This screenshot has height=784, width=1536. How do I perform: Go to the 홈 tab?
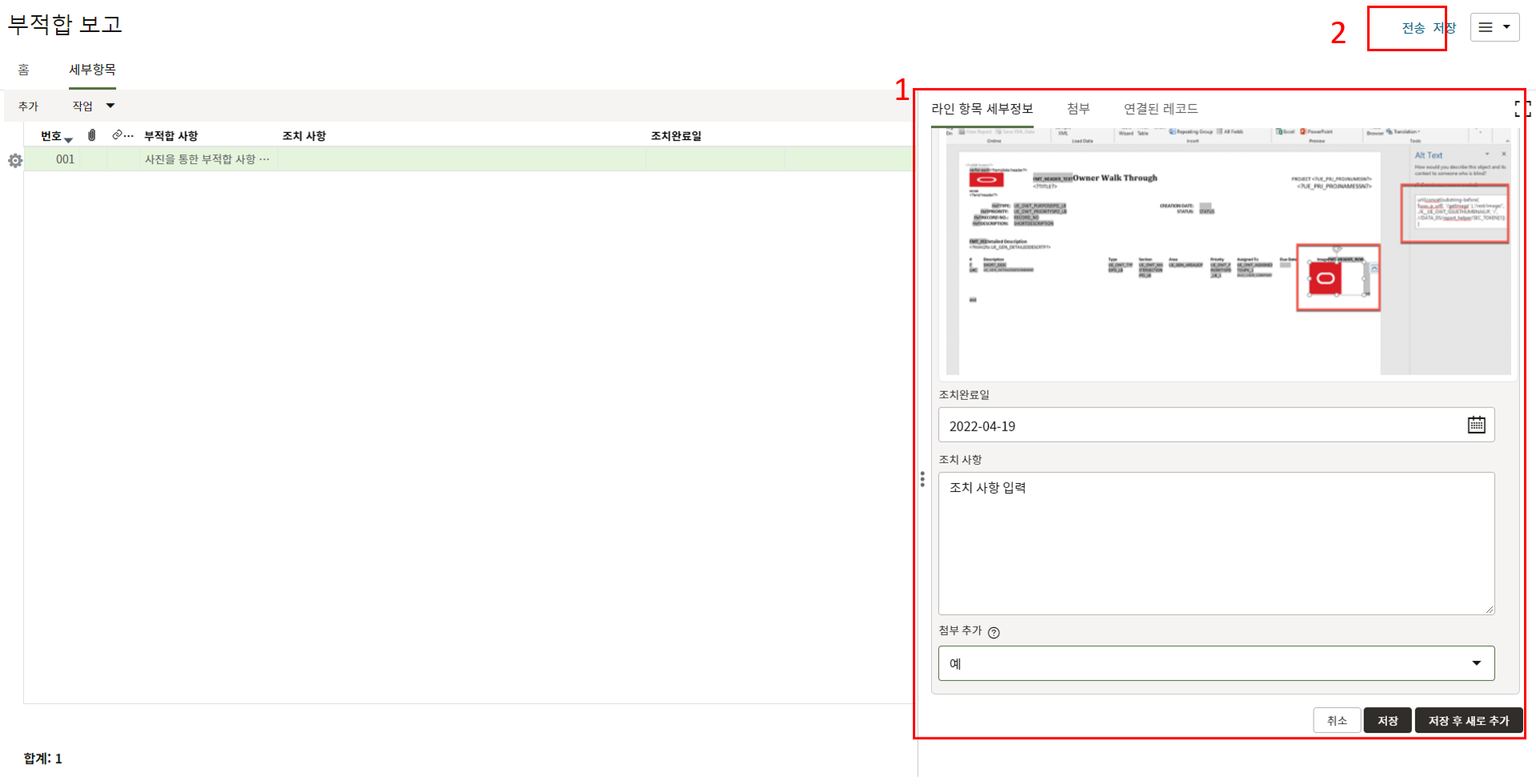tap(24, 70)
